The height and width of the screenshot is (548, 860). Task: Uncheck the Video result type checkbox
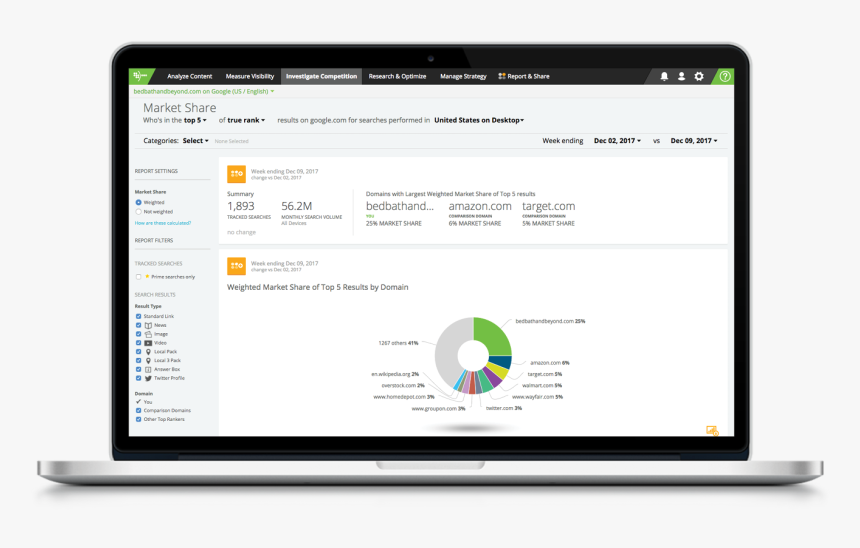(x=138, y=343)
